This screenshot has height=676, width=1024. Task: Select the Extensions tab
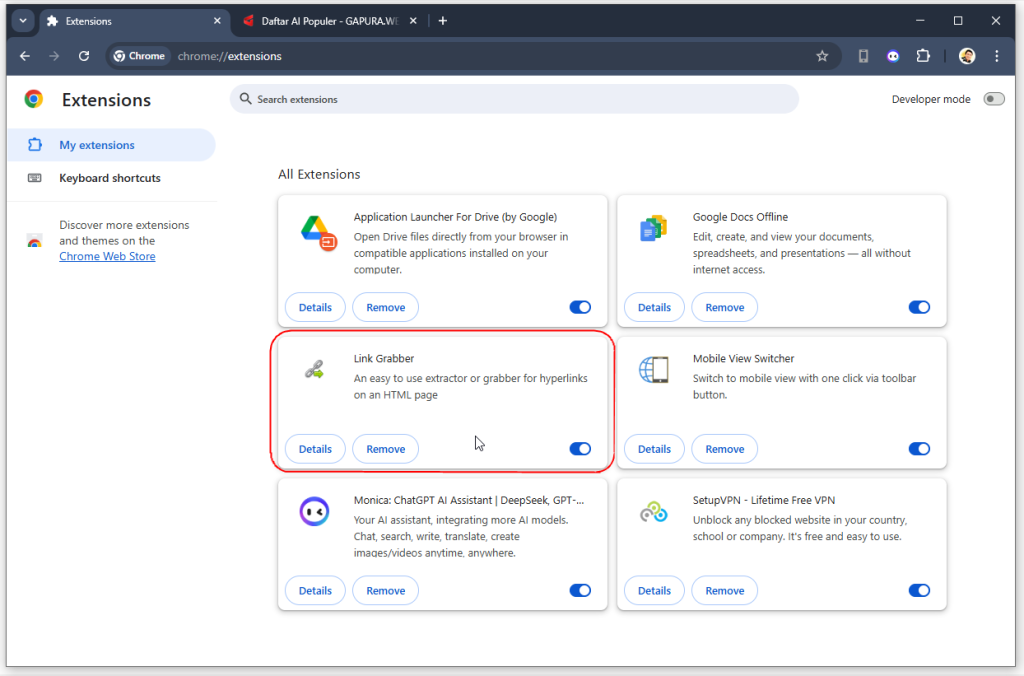pos(134,21)
